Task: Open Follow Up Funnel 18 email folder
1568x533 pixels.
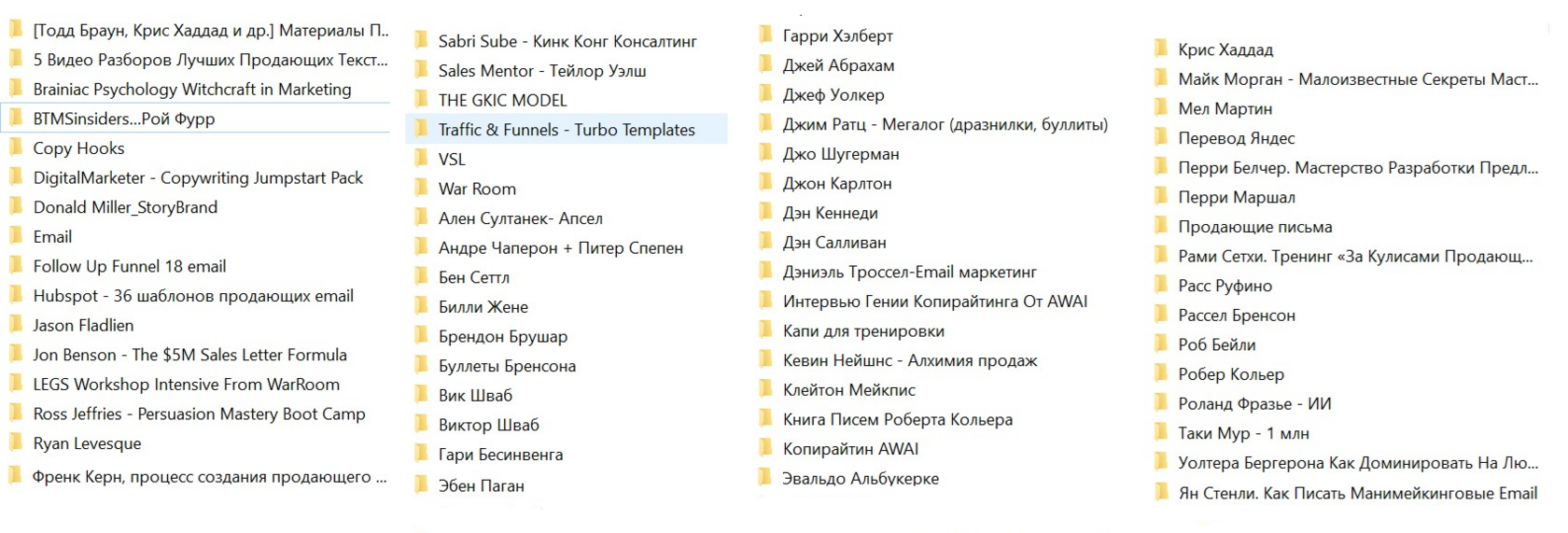Action: pyautogui.click(x=130, y=266)
